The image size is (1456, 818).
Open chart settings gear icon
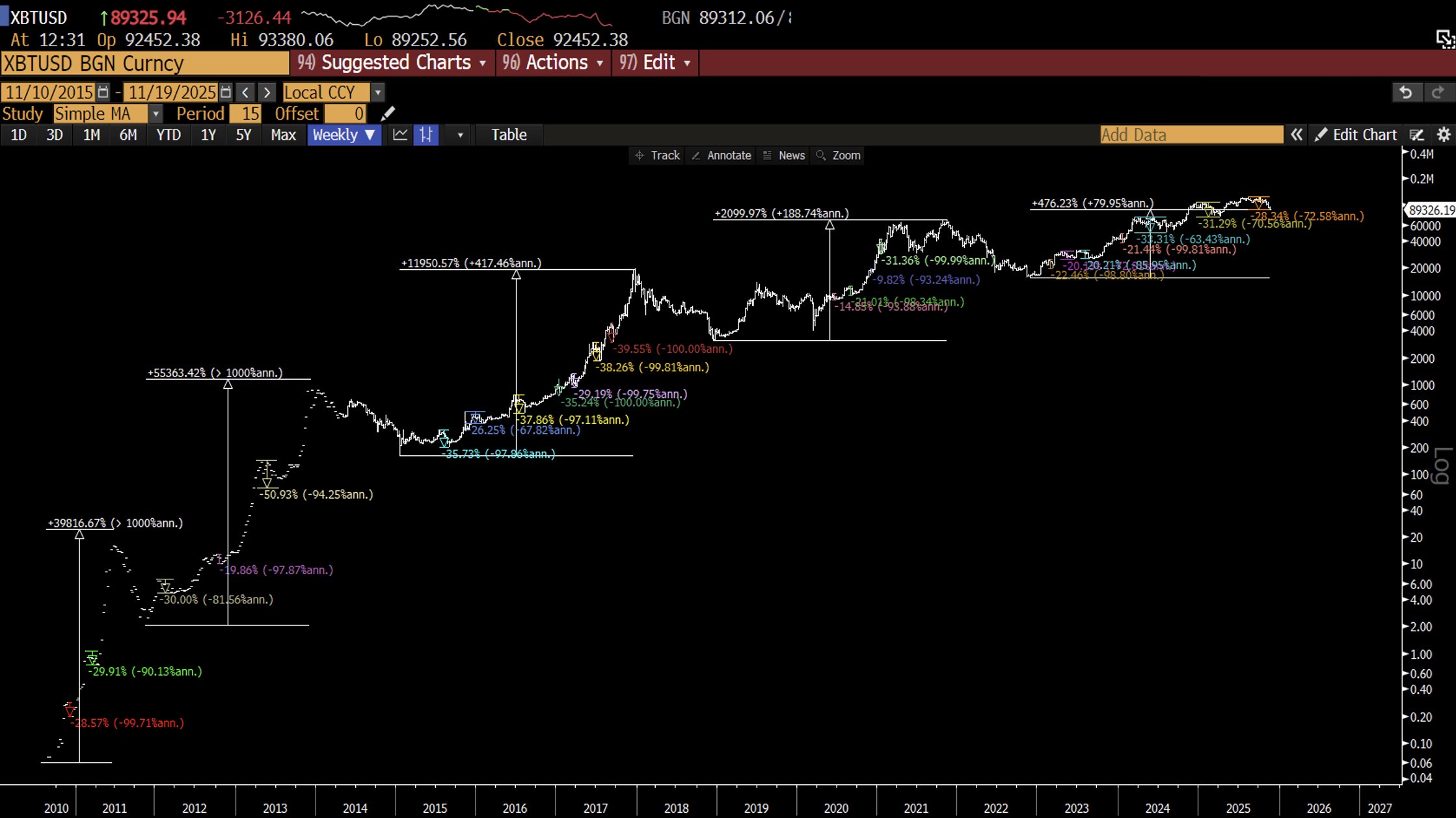click(x=1444, y=135)
